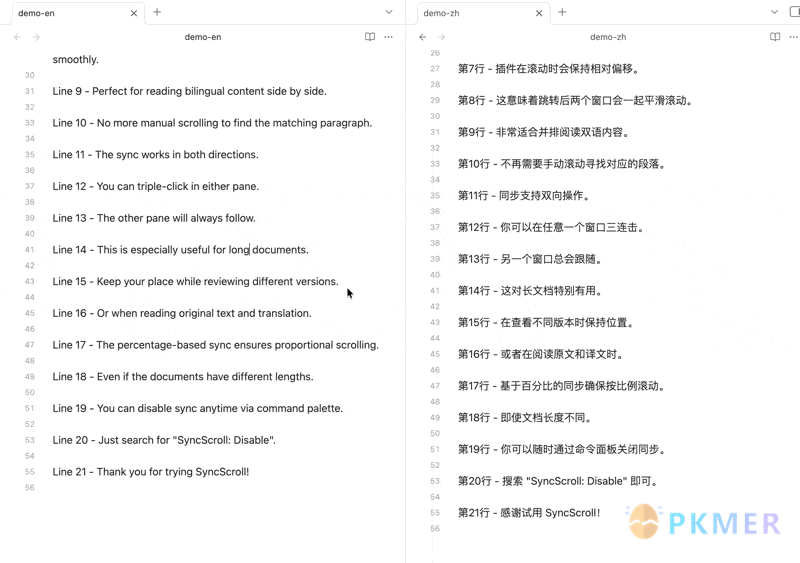Click text 'Line 9 - Perfect for reading bilingual'
The height and width of the screenshot is (563, 800).
(189, 91)
